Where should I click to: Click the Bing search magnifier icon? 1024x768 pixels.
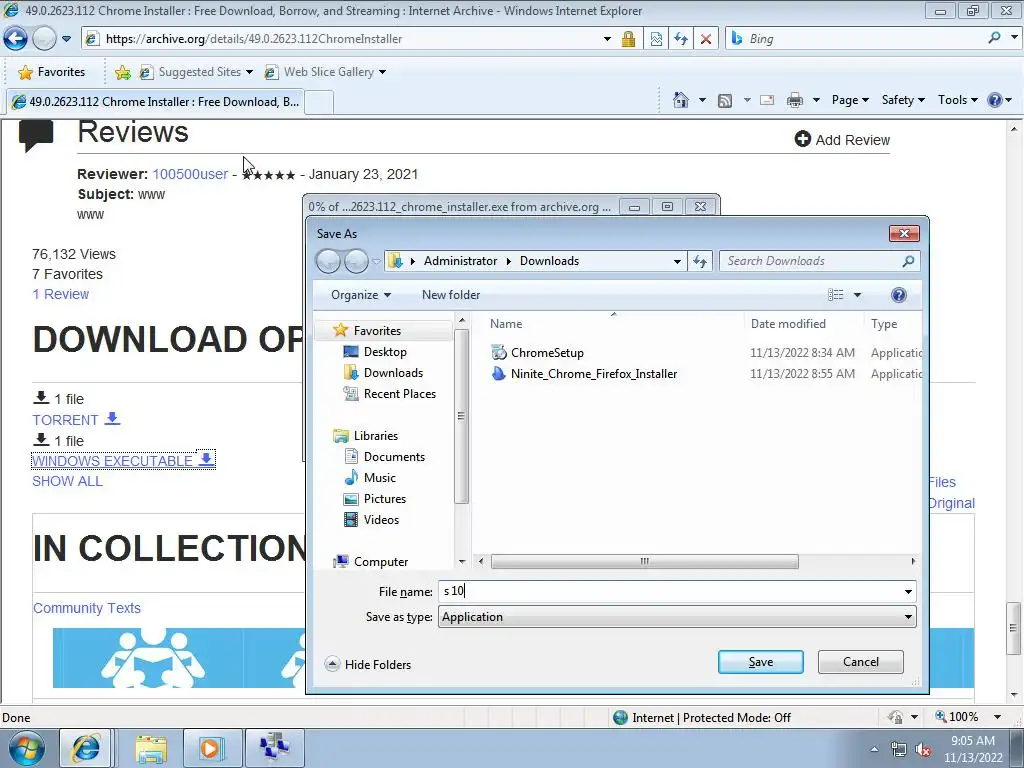tap(994, 38)
